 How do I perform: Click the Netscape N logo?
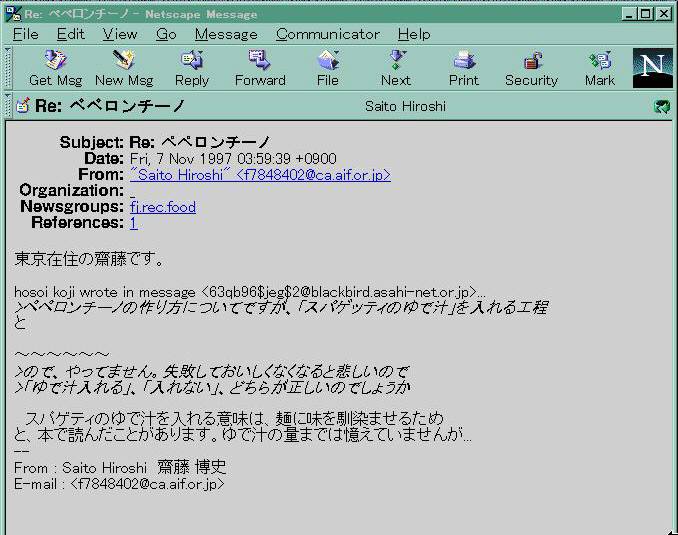[x=652, y=68]
